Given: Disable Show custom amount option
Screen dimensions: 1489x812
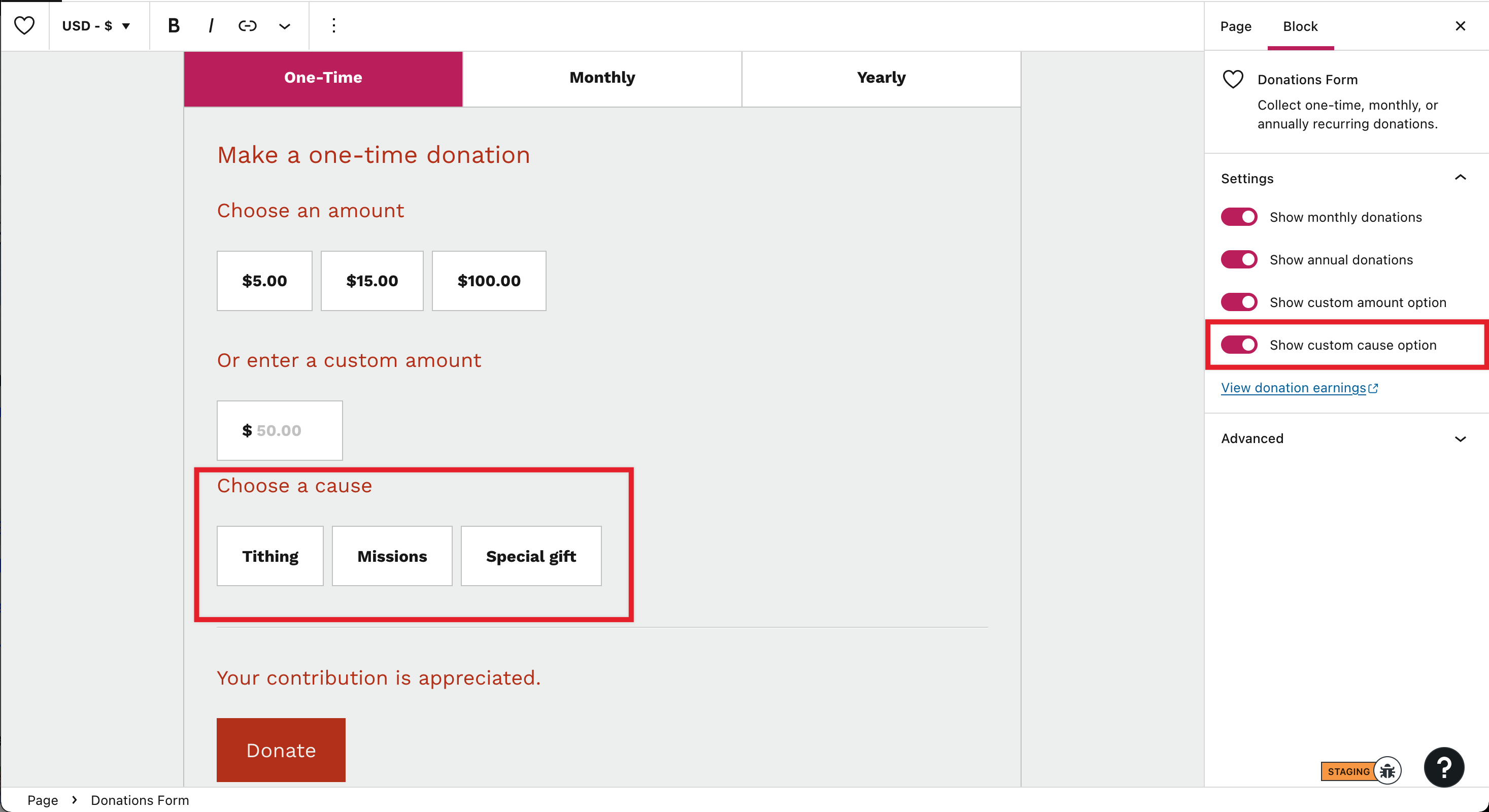Looking at the screenshot, I should coord(1239,302).
